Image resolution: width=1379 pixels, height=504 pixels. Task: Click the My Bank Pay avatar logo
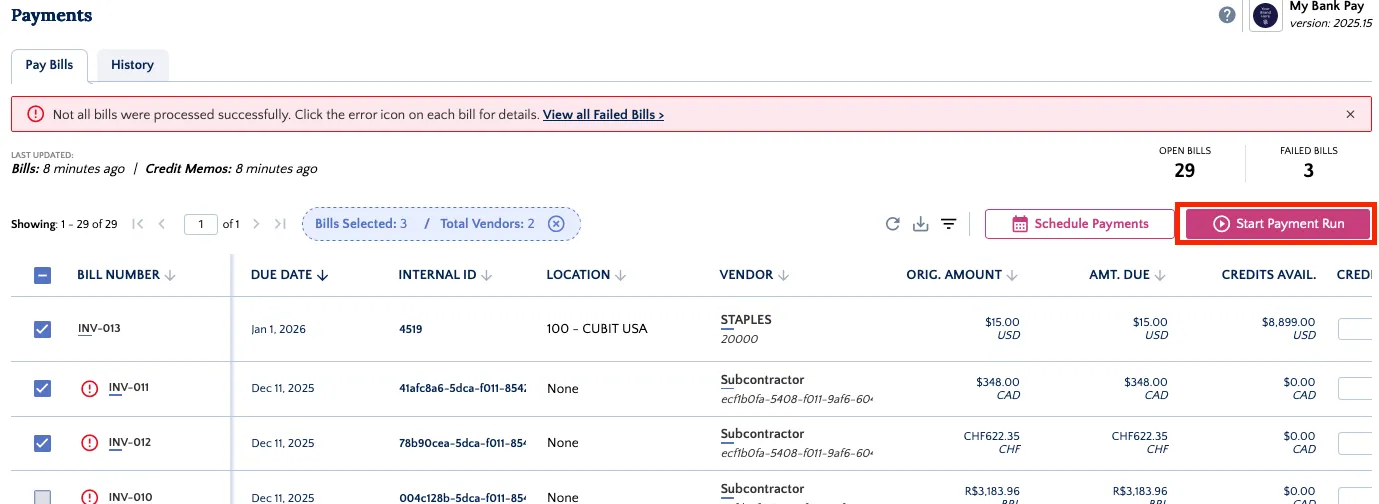(x=1267, y=16)
